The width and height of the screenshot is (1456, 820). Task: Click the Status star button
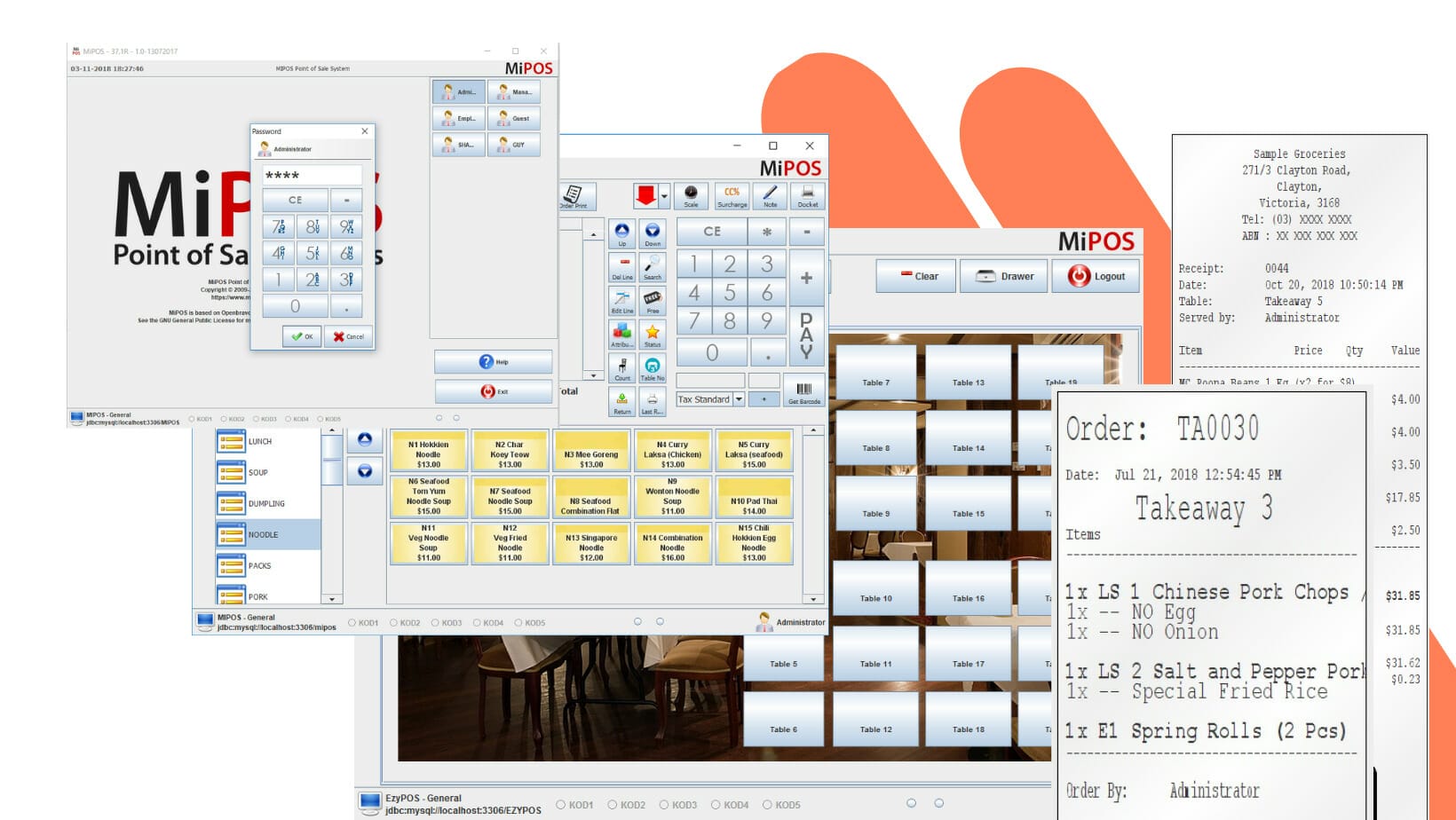(x=653, y=335)
